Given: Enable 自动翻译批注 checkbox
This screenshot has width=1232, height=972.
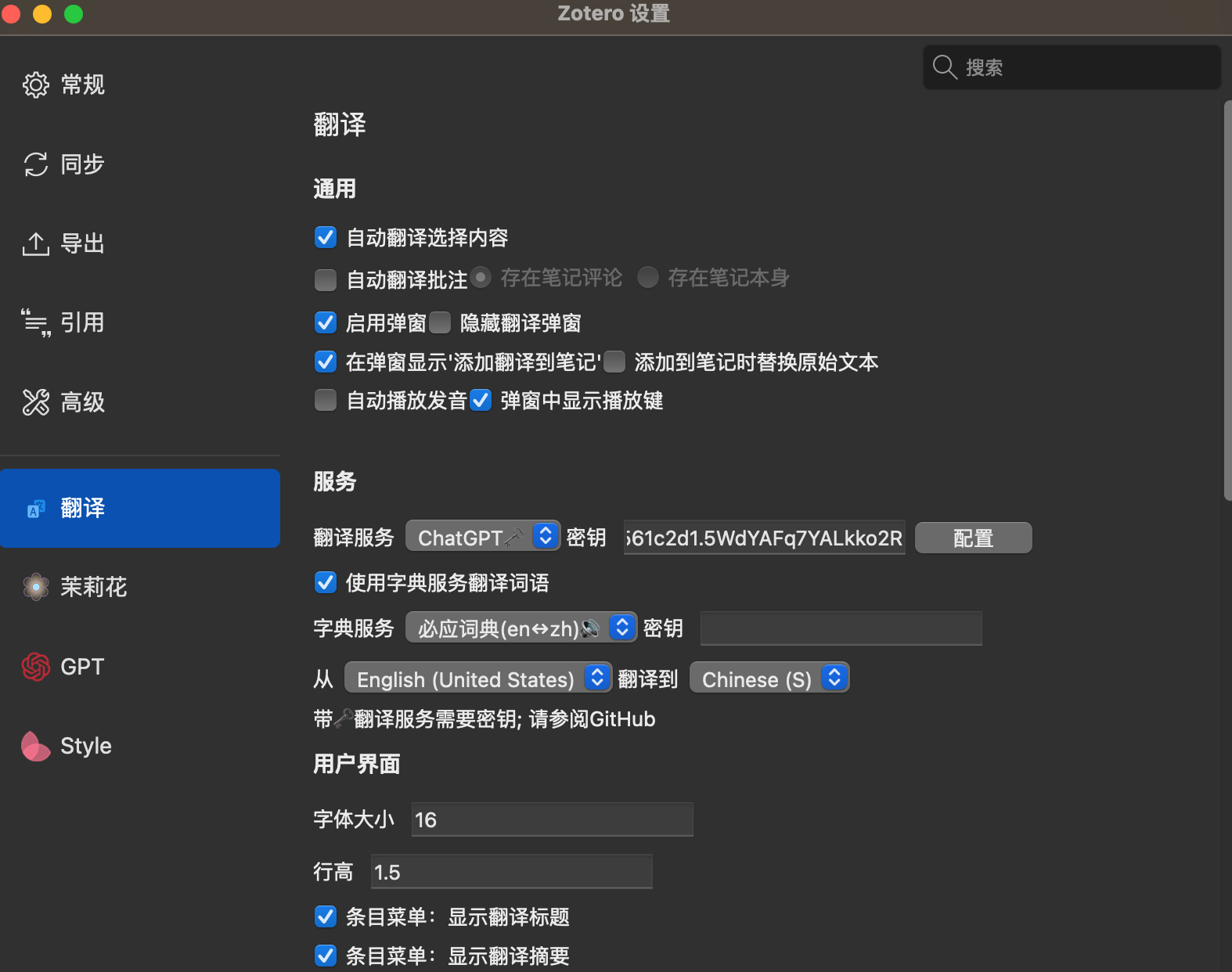Looking at the screenshot, I should (326, 279).
